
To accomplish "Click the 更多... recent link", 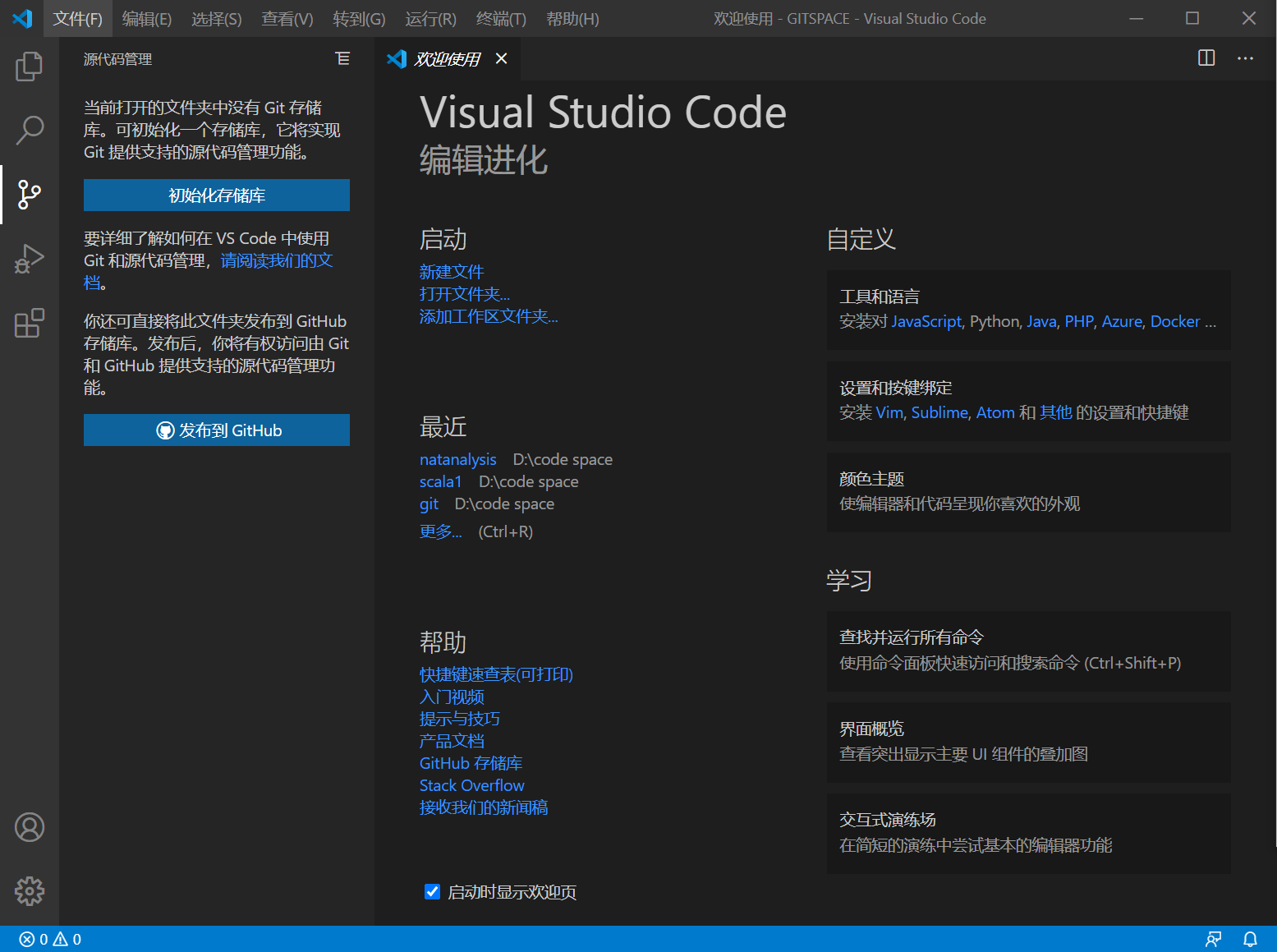I will pos(441,531).
